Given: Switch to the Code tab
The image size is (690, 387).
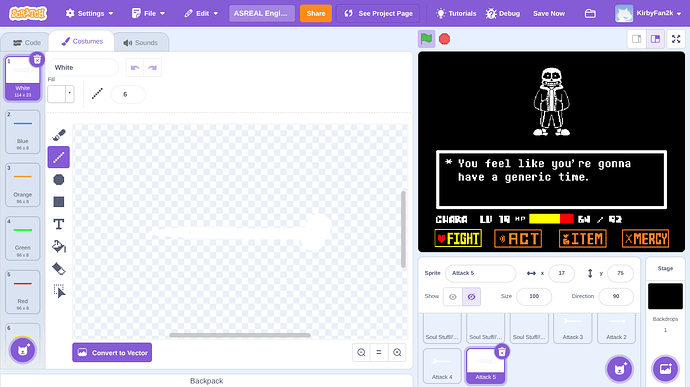Looking at the screenshot, I should (26, 43).
